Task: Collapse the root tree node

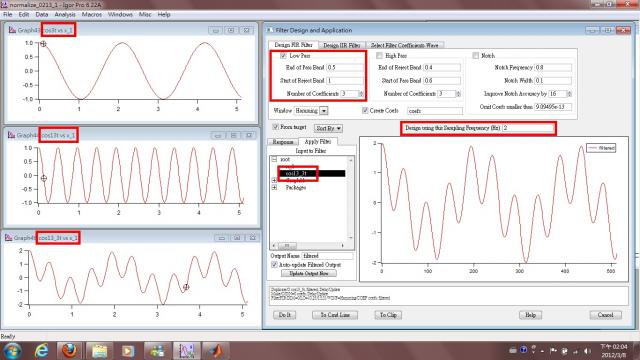Action: (274, 159)
